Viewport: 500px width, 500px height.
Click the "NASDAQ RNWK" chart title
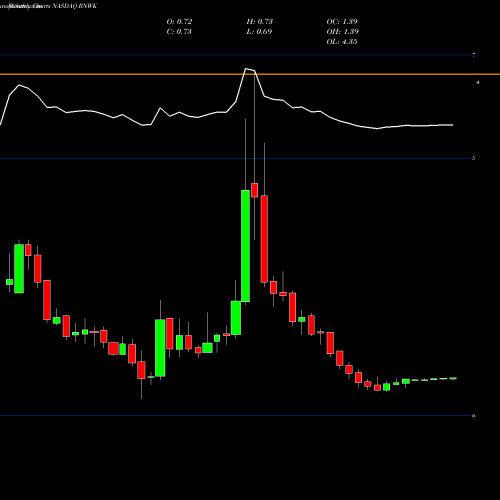[74, 6]
